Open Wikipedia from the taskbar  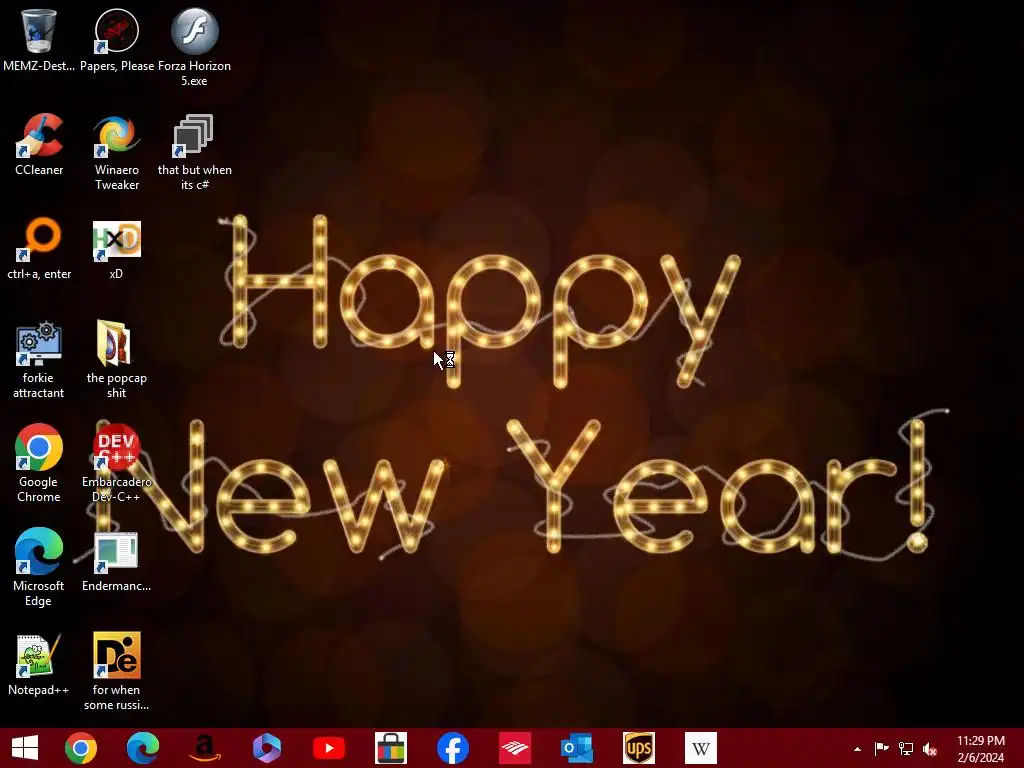701,748
